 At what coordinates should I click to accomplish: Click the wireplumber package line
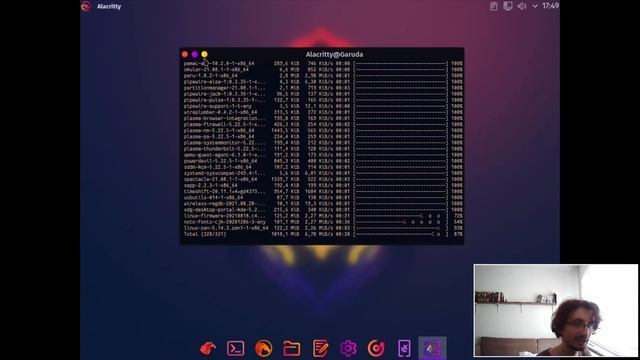tap(323, 112)
